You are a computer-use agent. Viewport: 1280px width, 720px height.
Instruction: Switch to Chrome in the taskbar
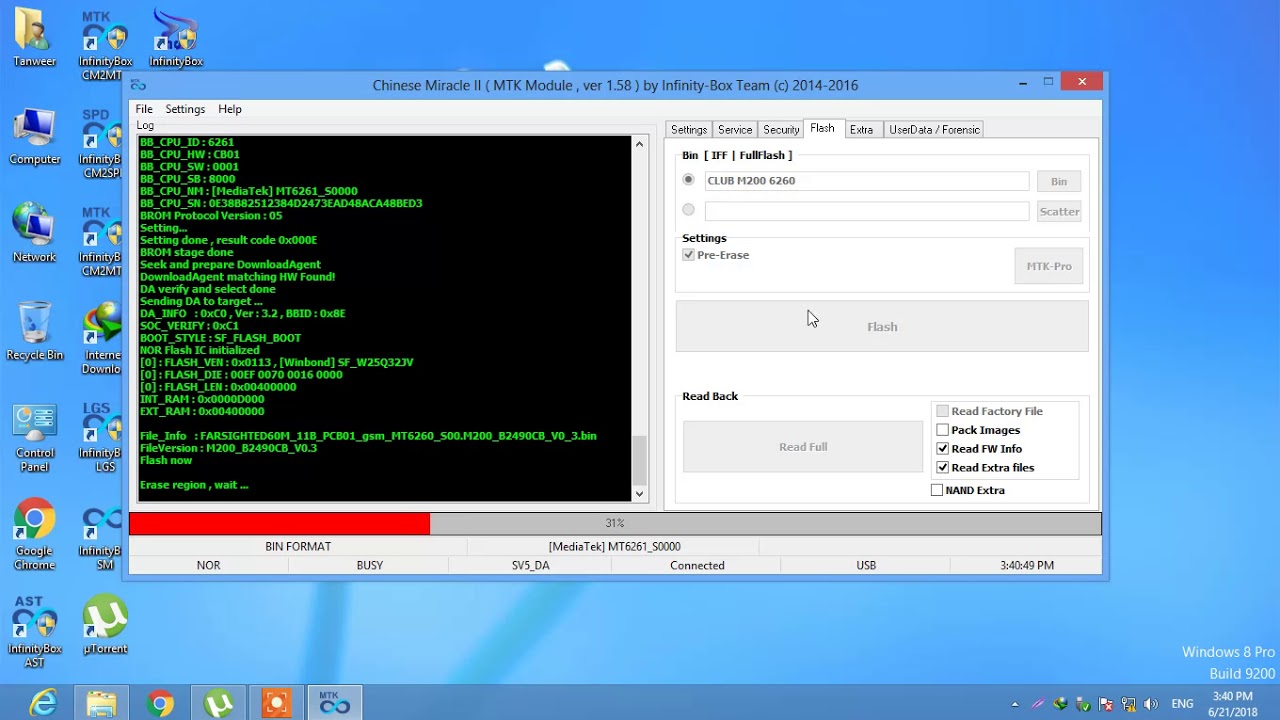160,704
